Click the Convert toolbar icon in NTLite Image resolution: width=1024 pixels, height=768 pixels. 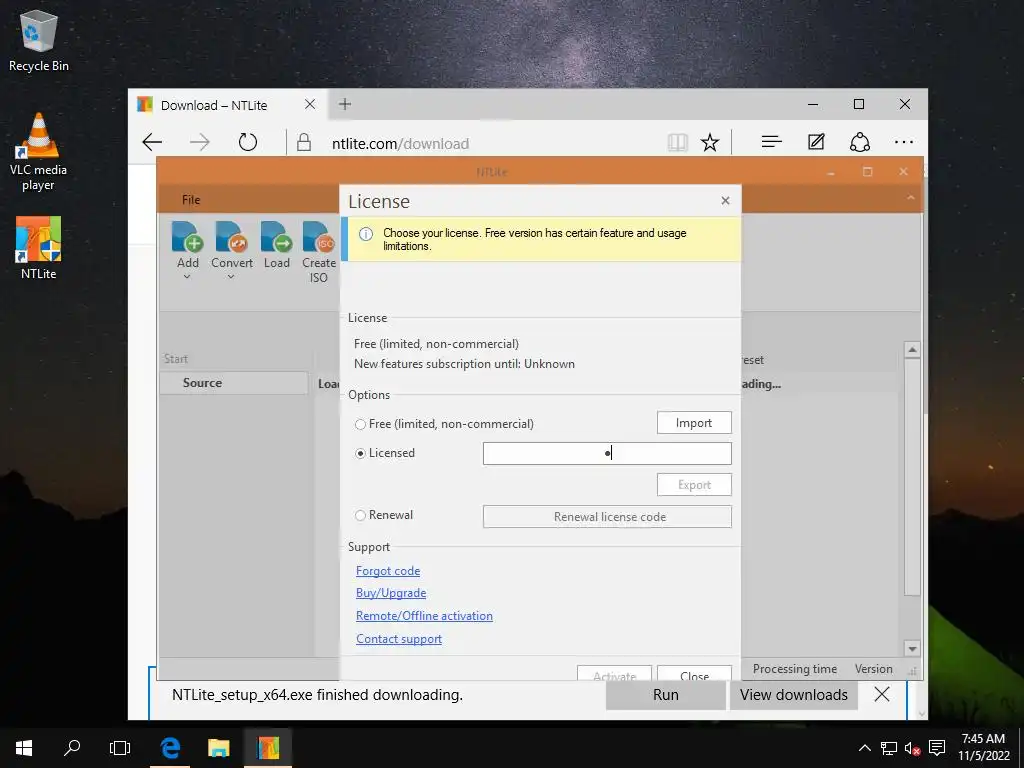[231, 238]
